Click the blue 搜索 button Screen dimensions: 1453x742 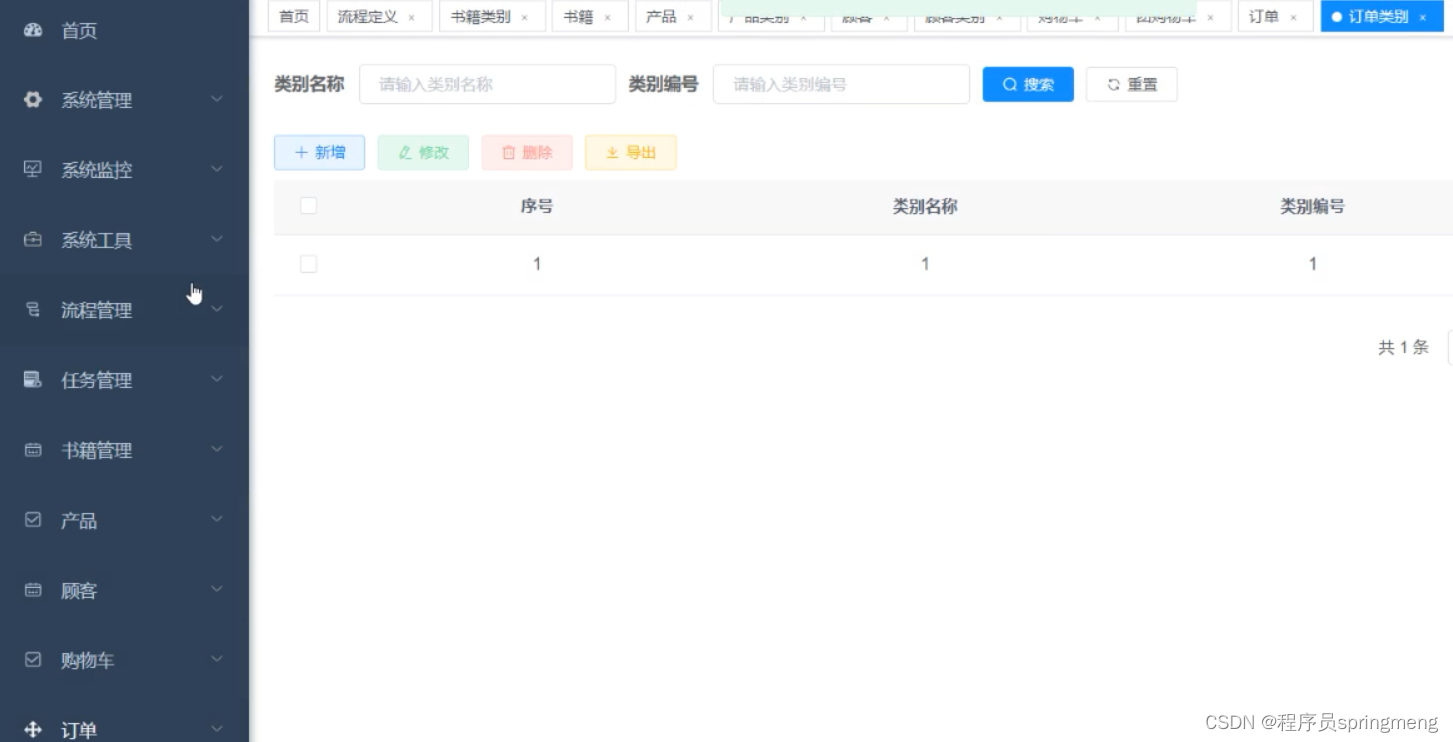click(1028, 84)
